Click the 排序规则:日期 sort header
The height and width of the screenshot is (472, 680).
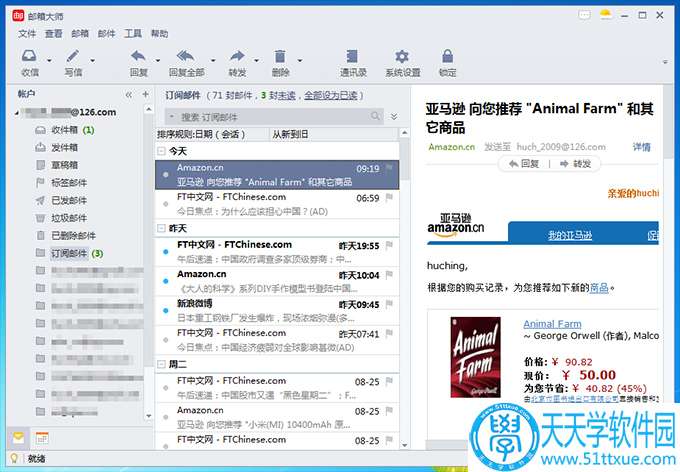click(212, 134)
